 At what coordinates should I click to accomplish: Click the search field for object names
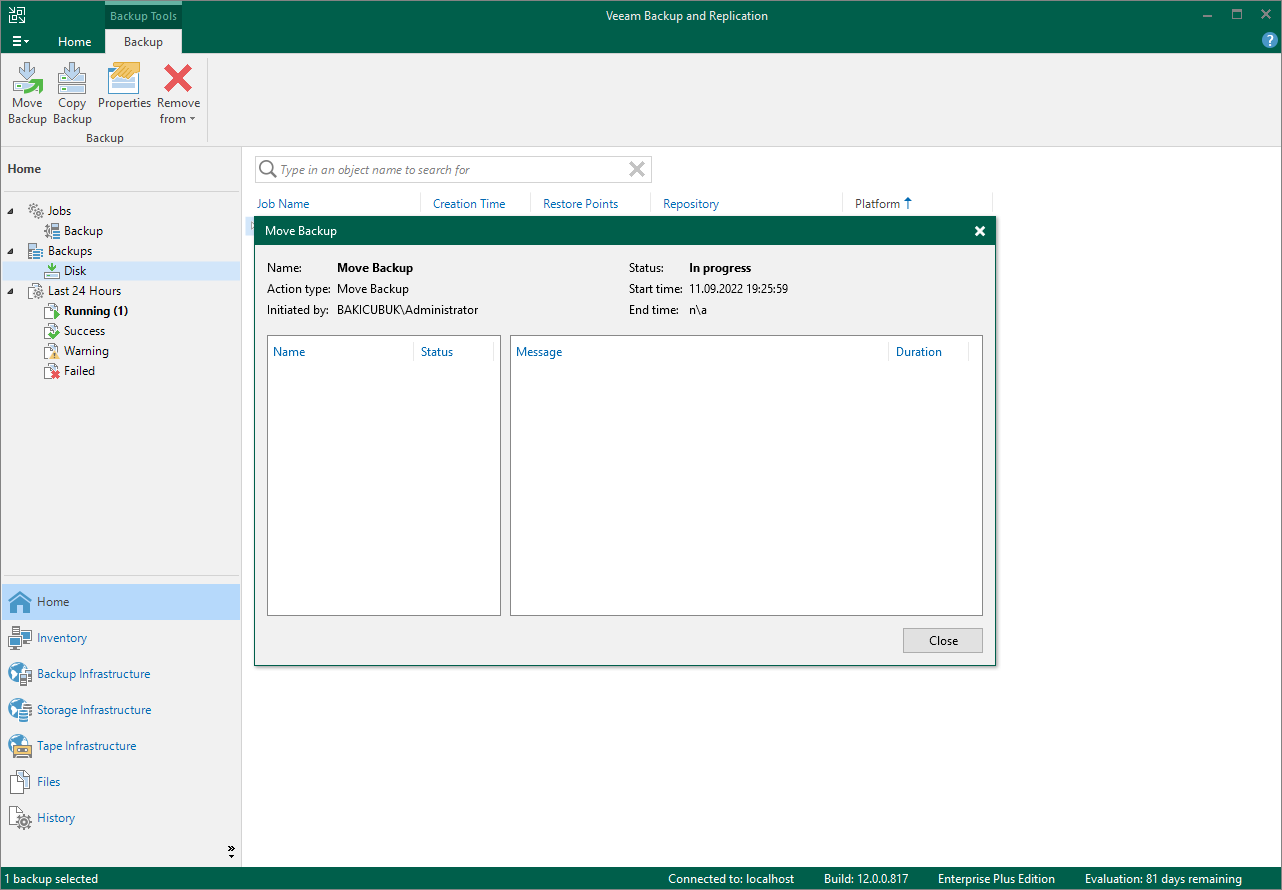coord(453,170)
